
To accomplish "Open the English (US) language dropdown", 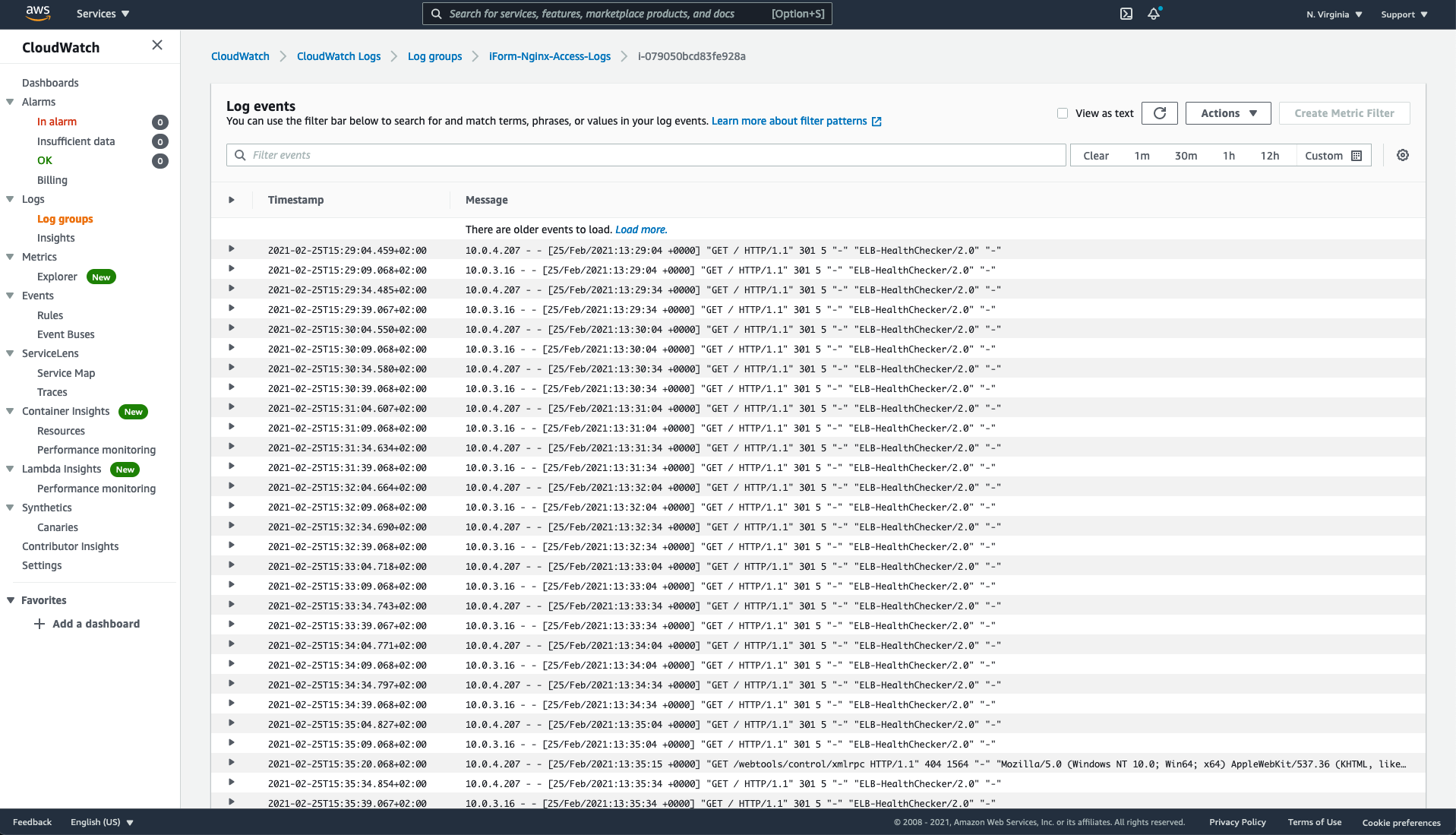I will point(102,822).
